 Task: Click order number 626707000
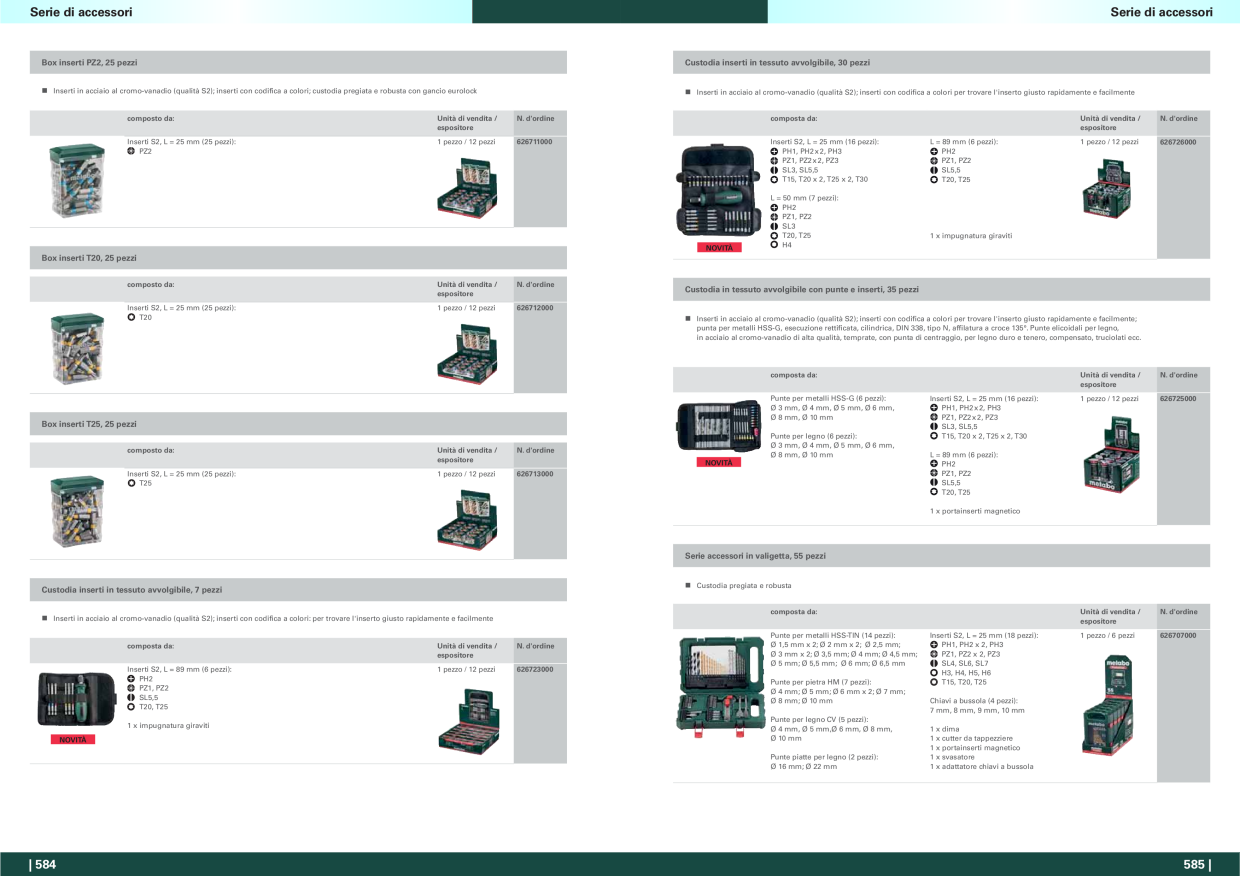tap(1178, 635)
